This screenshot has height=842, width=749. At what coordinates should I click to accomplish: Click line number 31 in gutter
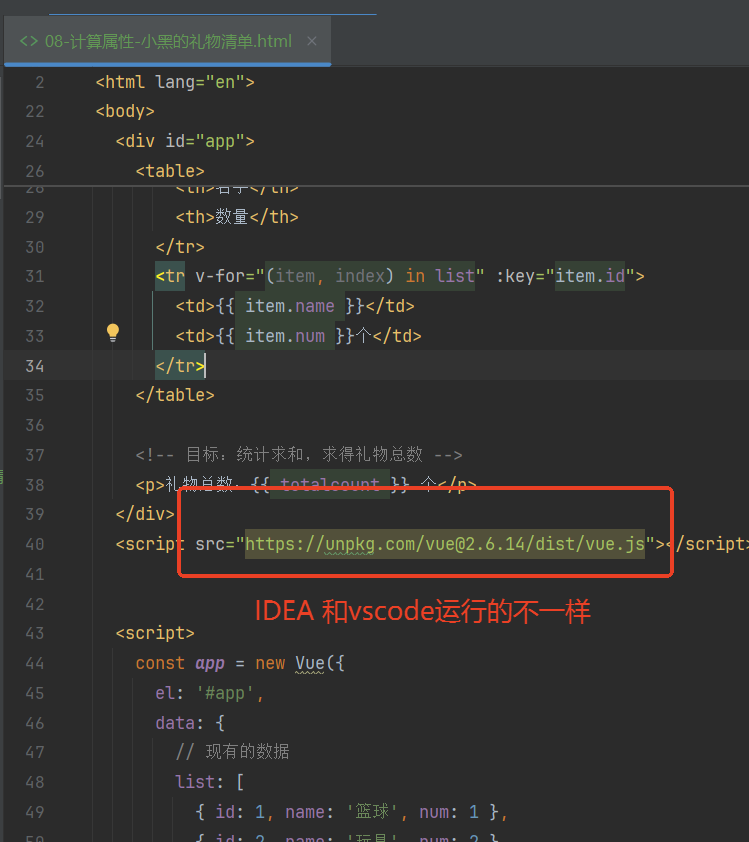pos(34,277)
